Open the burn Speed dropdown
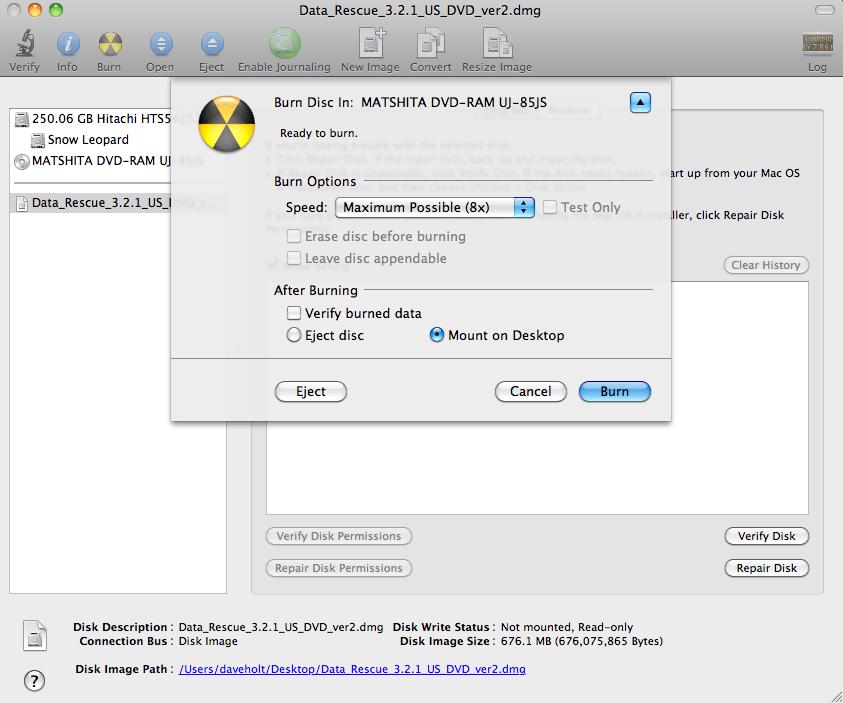The image size is (843, 703). pyautogui.click(x=434, y=207)
